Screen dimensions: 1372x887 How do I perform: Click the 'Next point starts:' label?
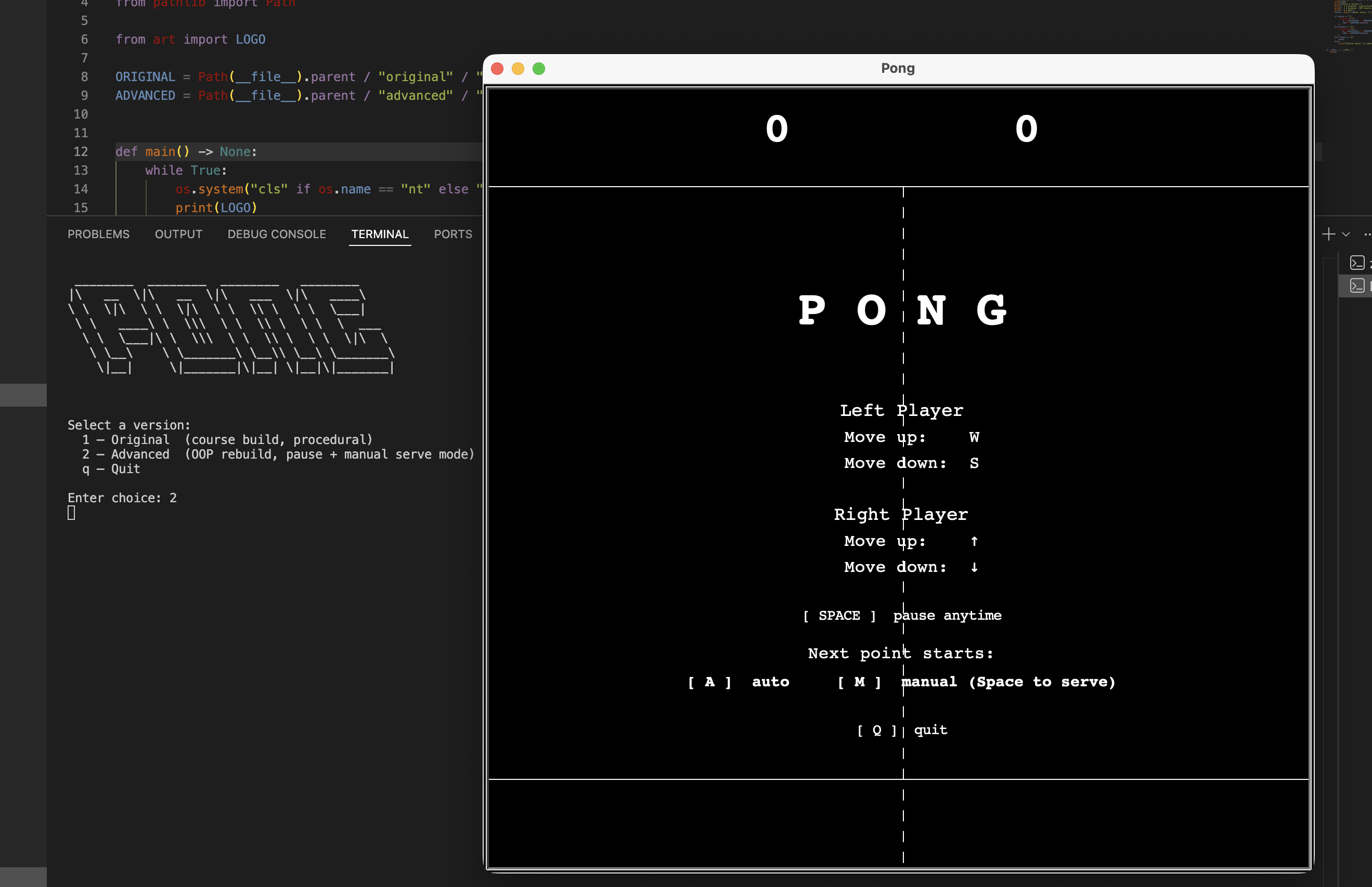click(x=901, y=653)
